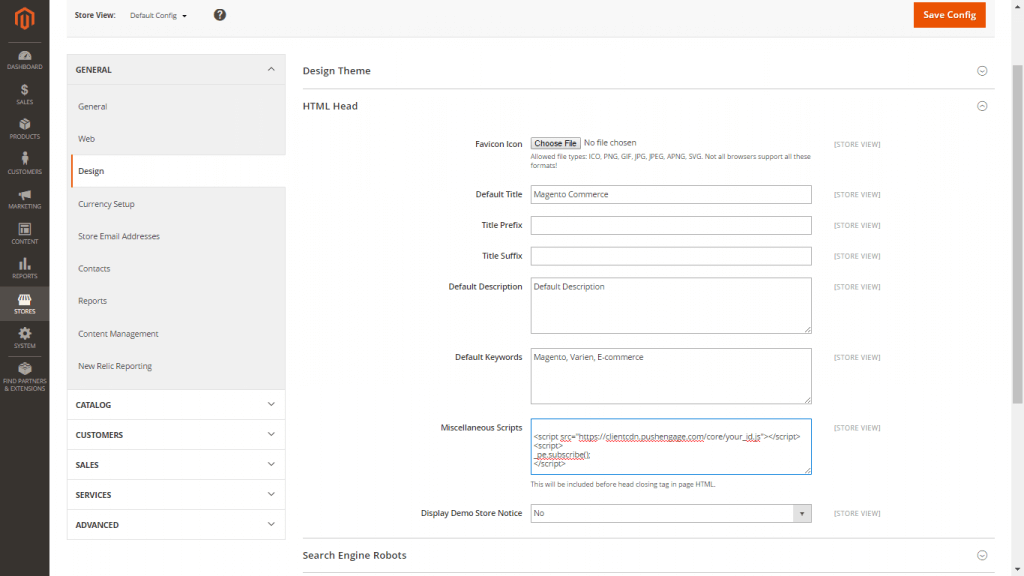This screenshot has width=1024, height=576.
Task: Expand the SERVICES configuration section
Action: click(x=176, y=495)
